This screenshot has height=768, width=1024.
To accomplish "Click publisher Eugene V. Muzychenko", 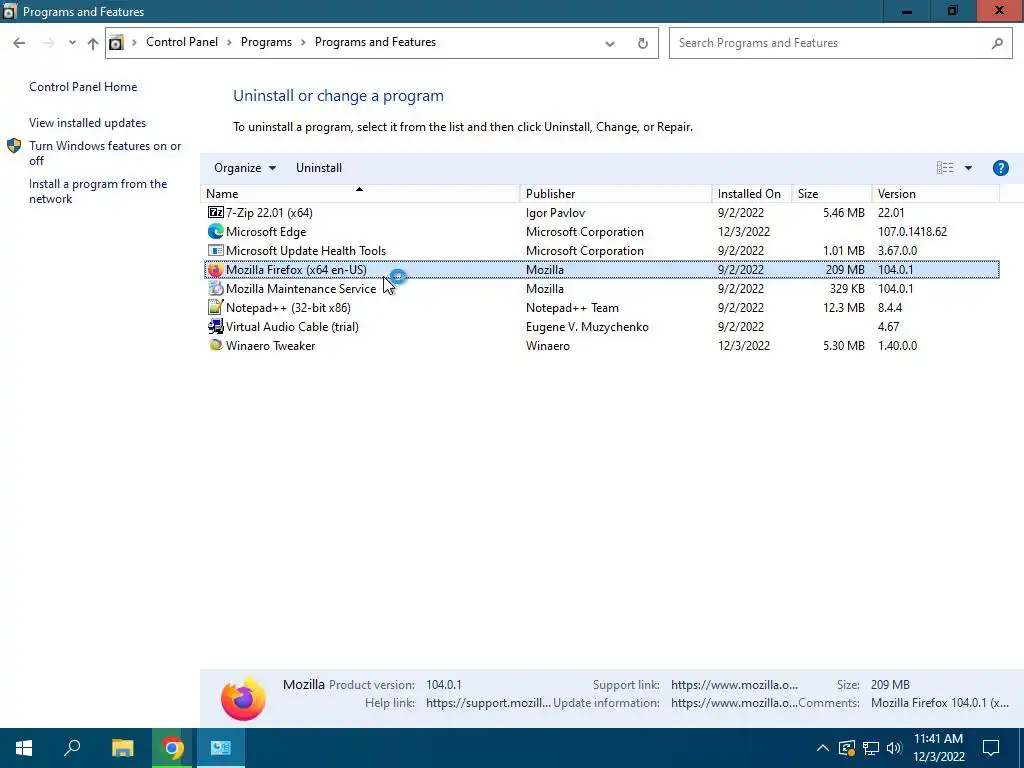I will (x=587, y=327).
